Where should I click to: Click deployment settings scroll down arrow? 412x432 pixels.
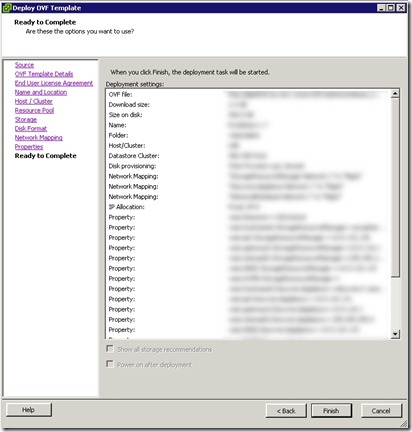(x=395, y=334)
